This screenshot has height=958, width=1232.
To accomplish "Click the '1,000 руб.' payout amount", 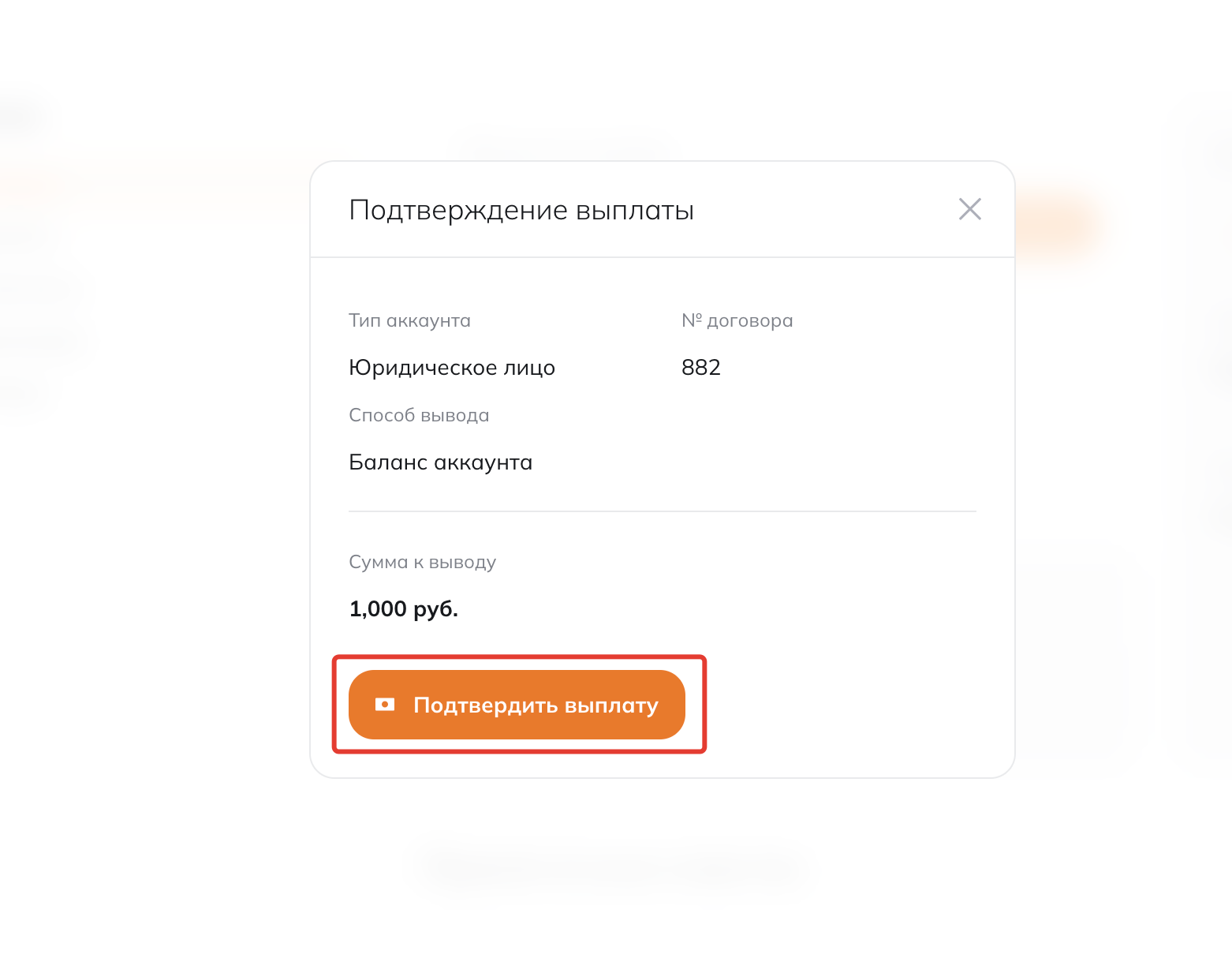I will pos(403,609).
